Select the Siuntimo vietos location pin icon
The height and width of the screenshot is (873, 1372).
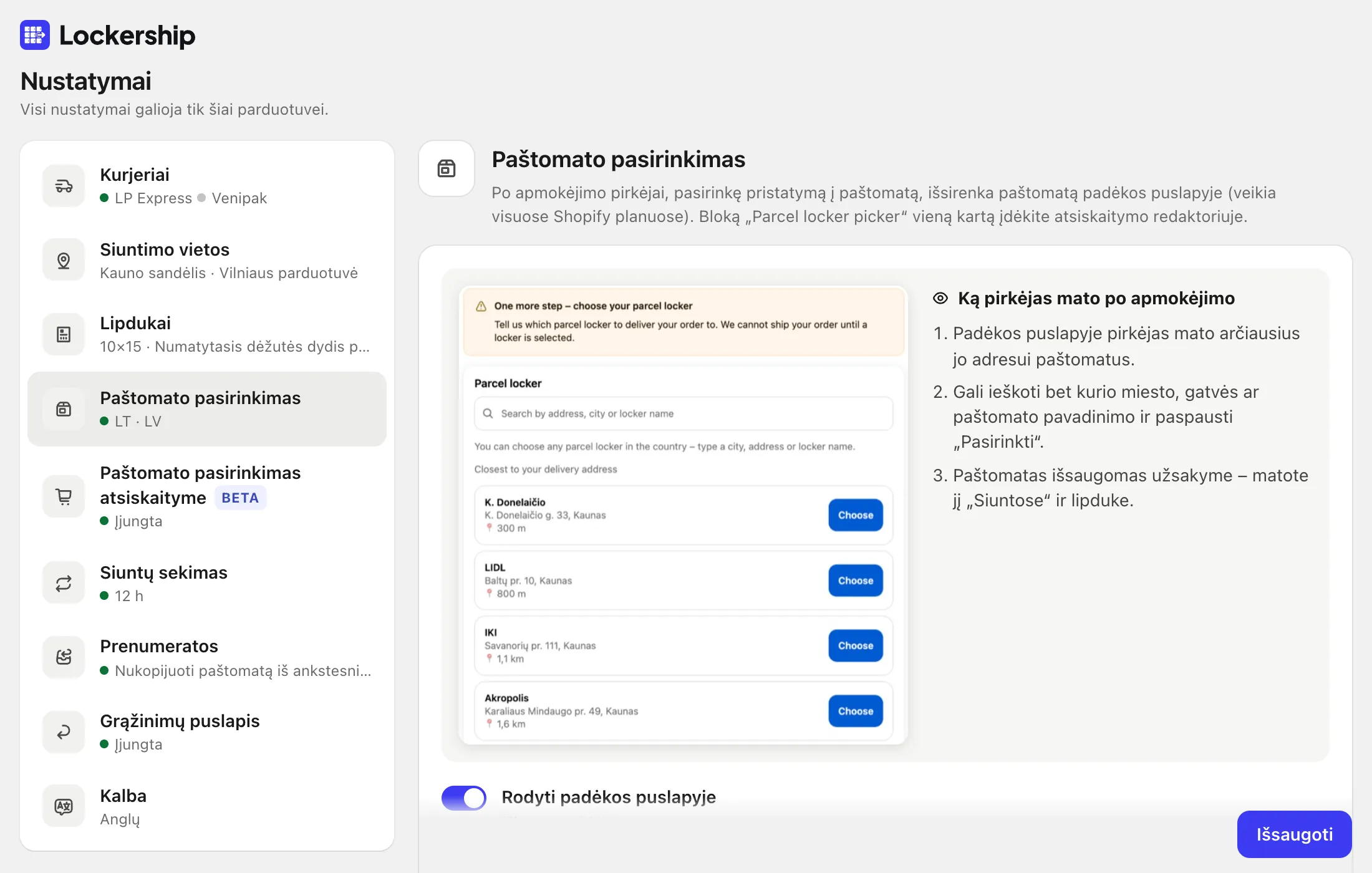pos(64,260)
